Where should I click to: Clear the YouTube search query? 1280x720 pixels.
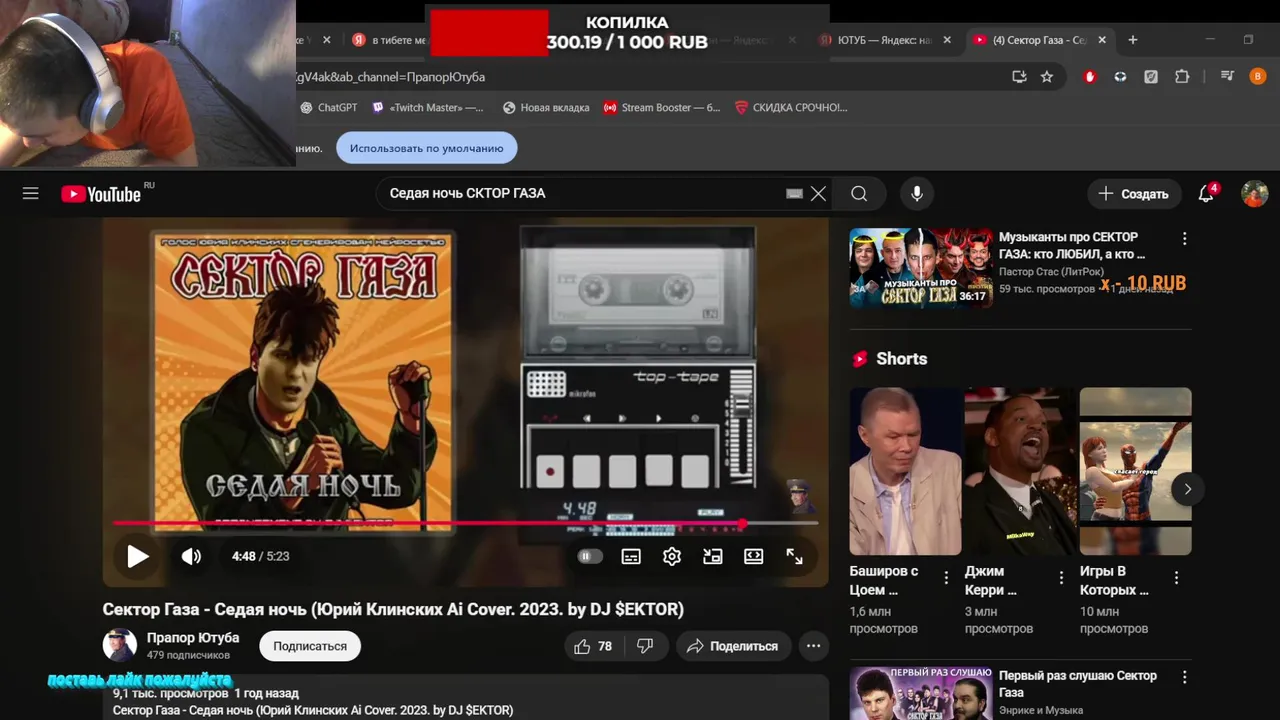click(818, 194)
